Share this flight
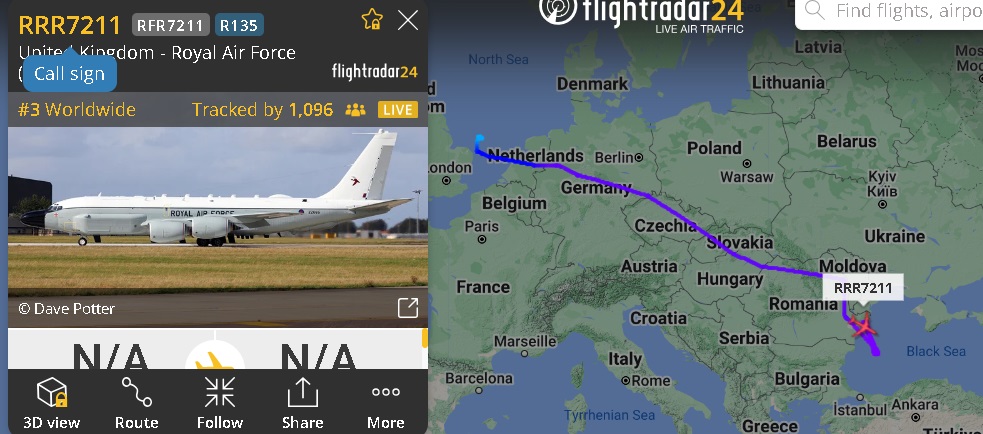Image resolution: width=983 pixels, height=434 pixels. [302, 403]
